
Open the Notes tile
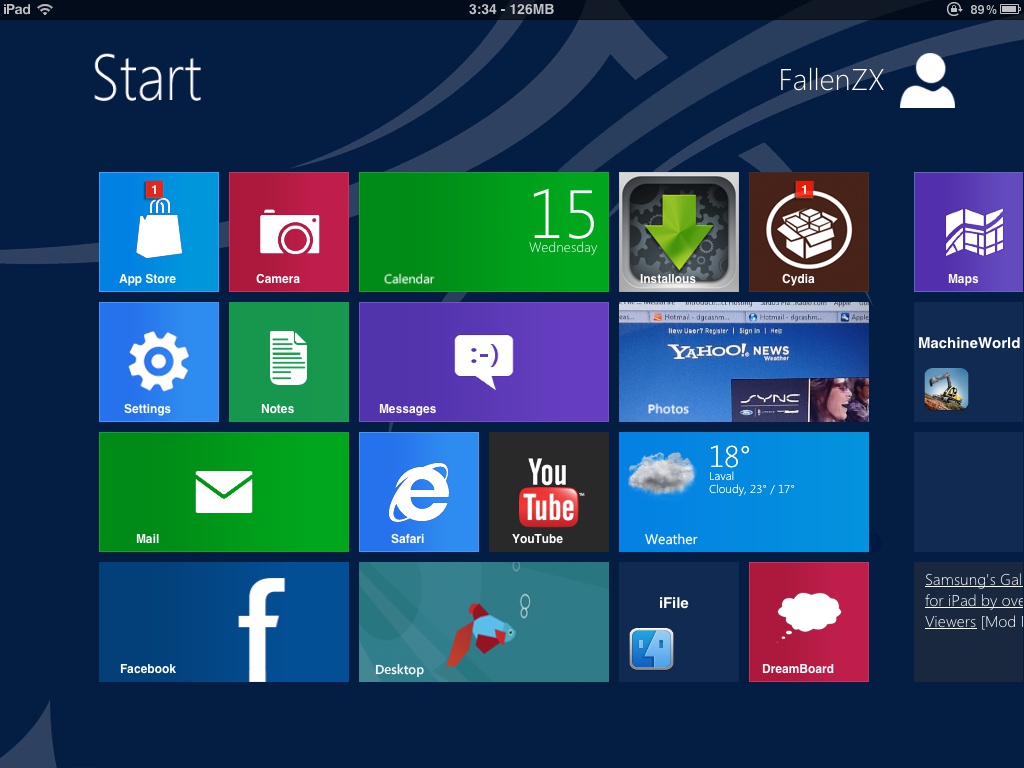pos(289,362)
